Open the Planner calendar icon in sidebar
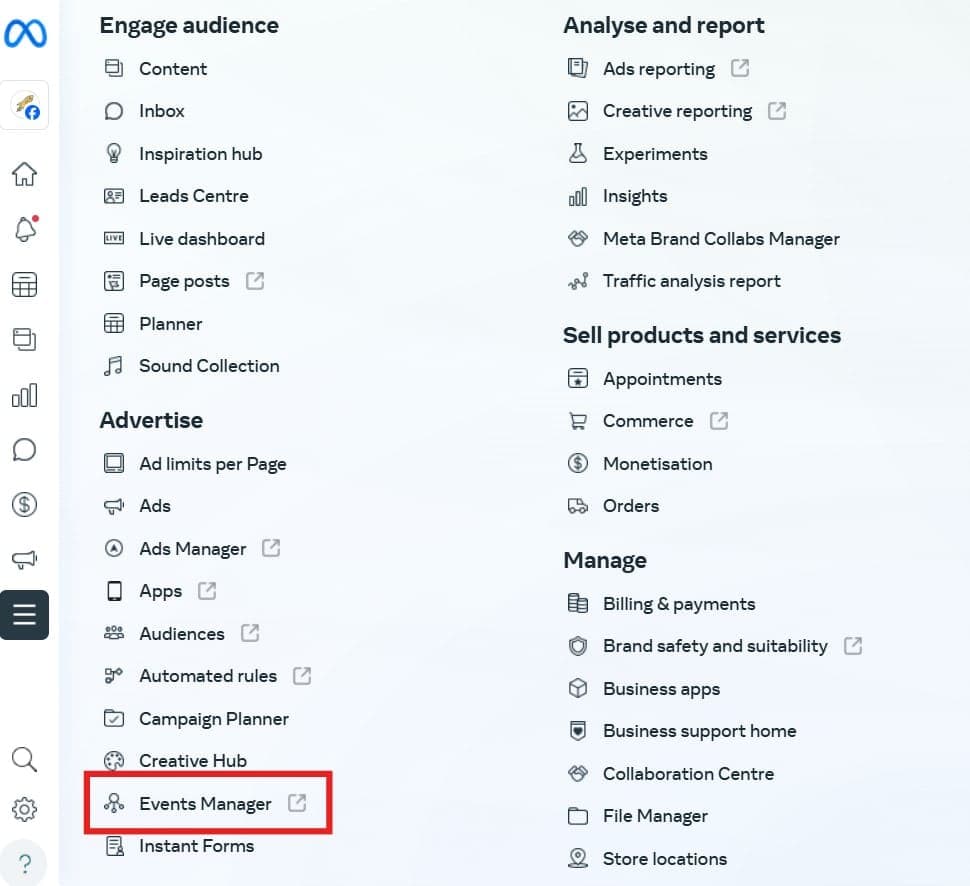 (x=25, y=283)
